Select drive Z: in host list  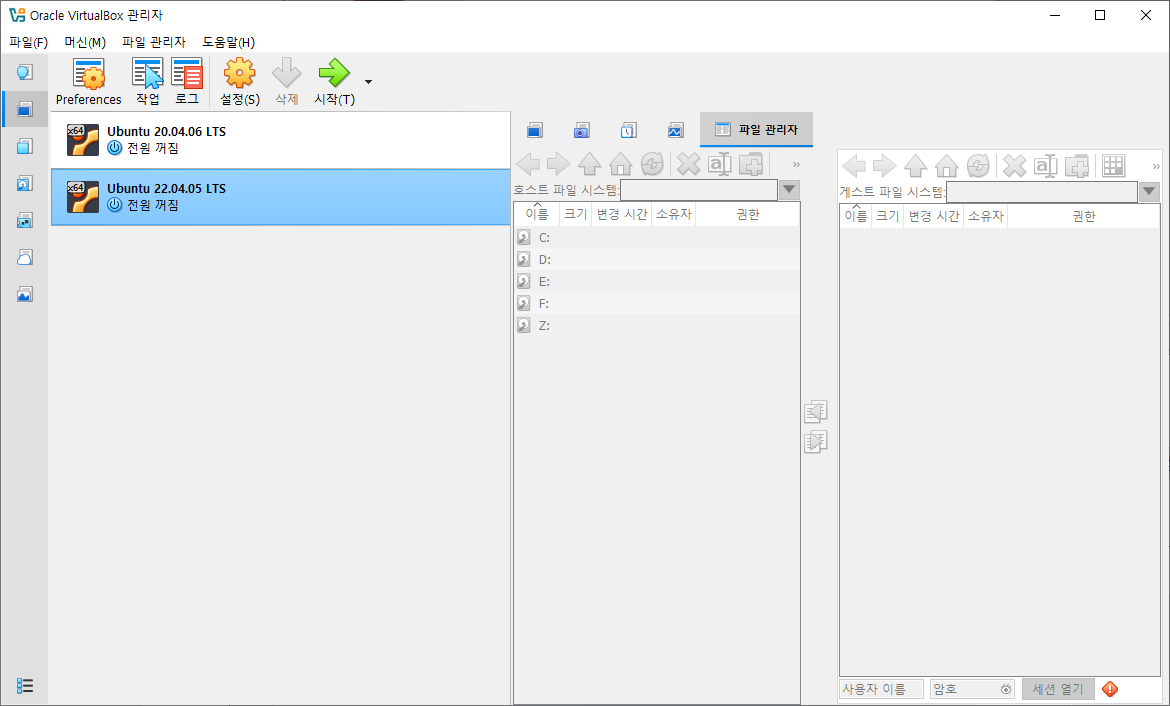(x=657, y=325)
